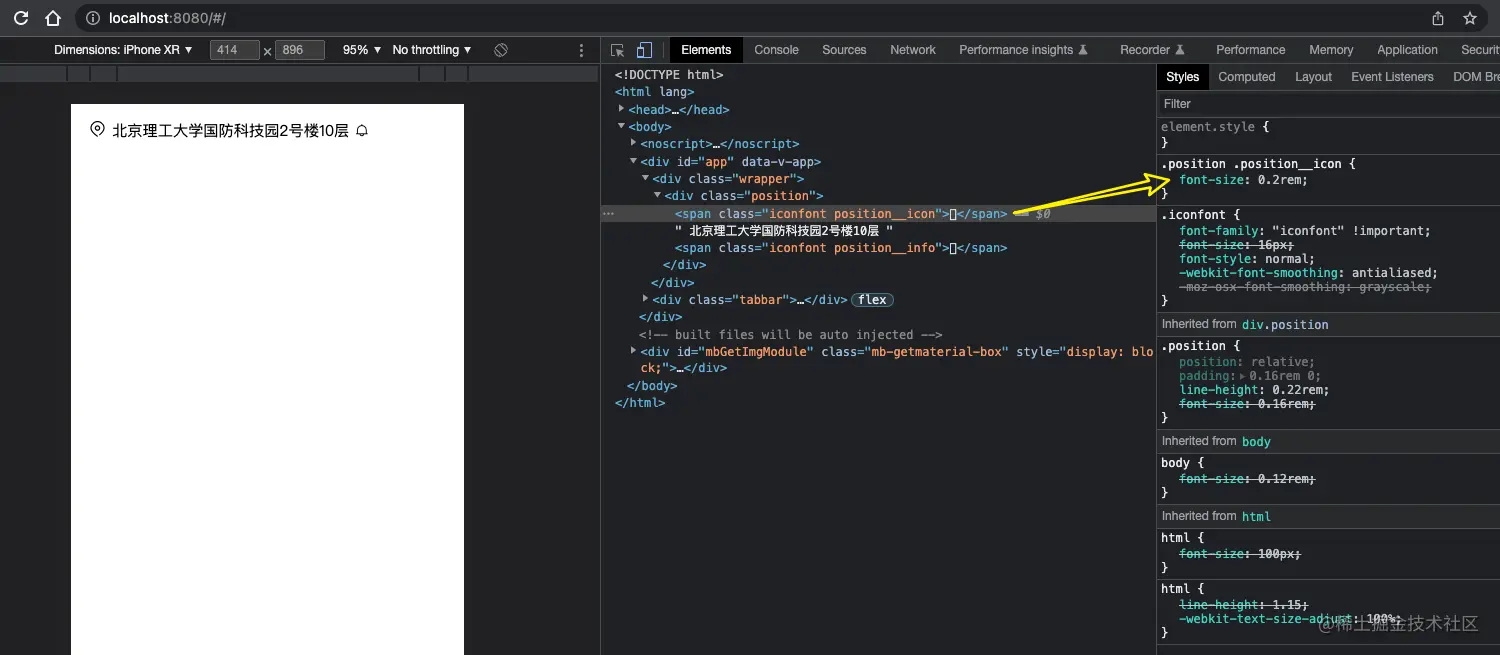This screenshot has width=1500, height=655.
Task: Switch to the Console panel tab
Action: (777, 50)
